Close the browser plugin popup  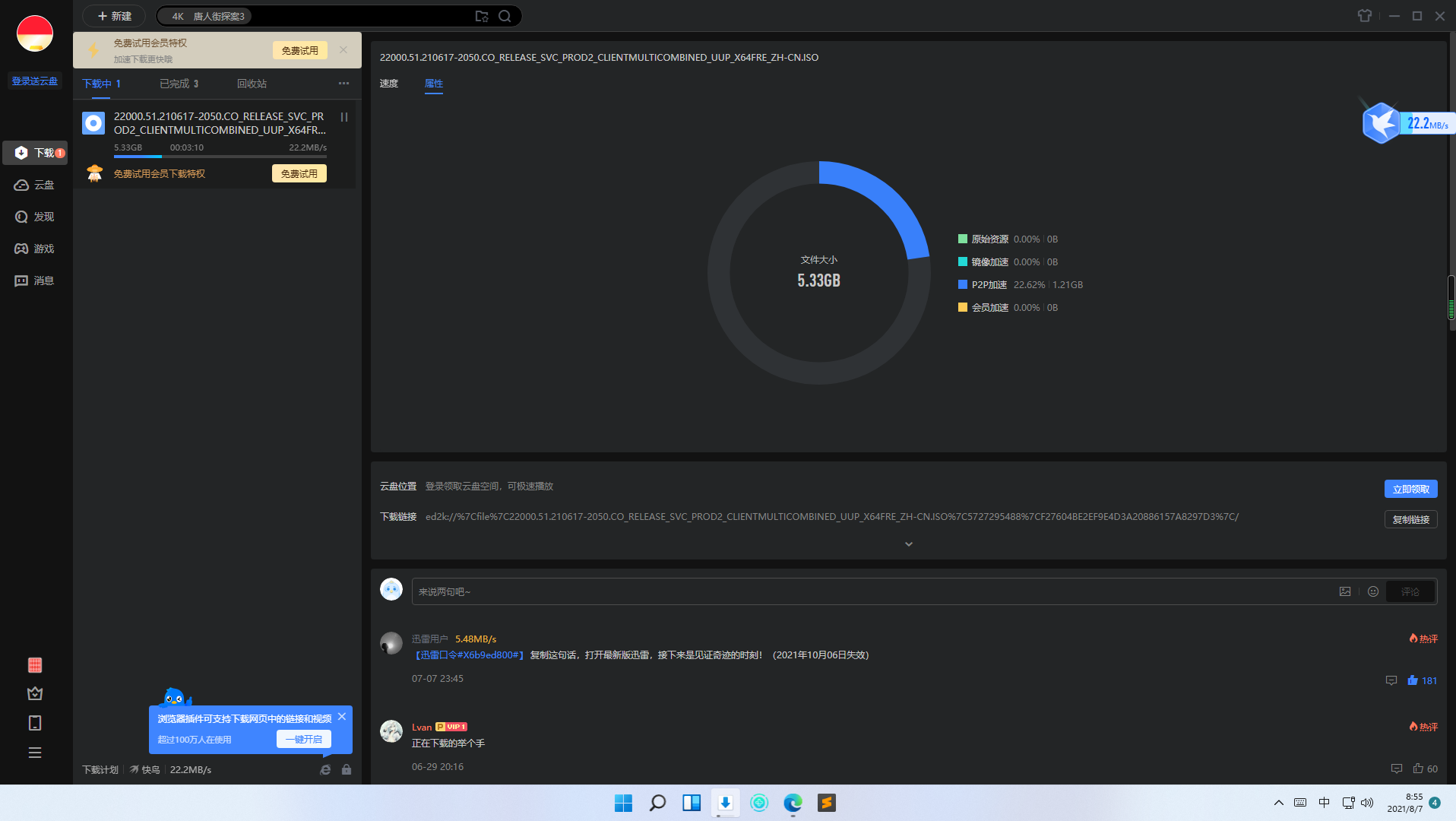[342, 717]
